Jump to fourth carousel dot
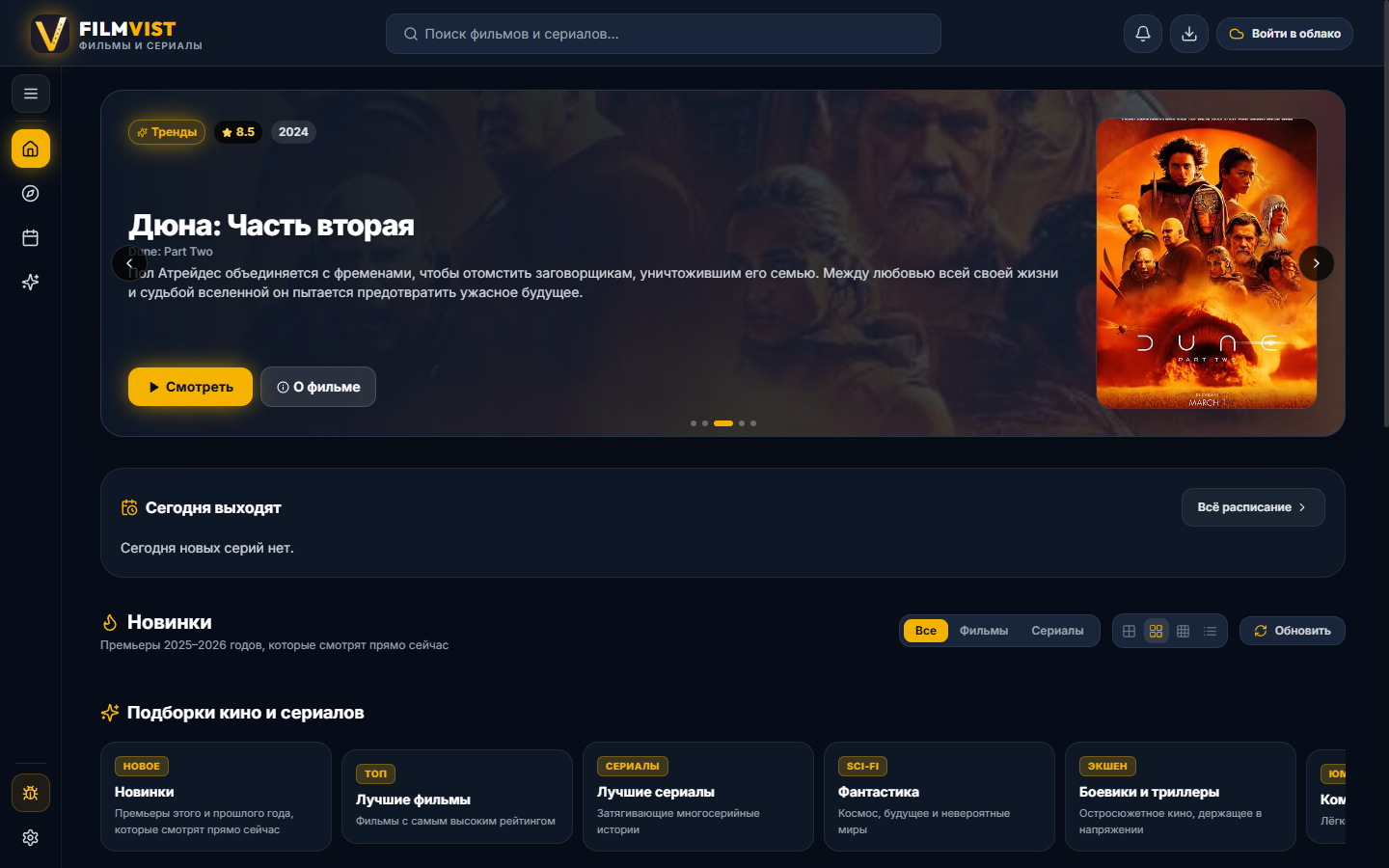Screen dimensions: 1389x868 742,423
